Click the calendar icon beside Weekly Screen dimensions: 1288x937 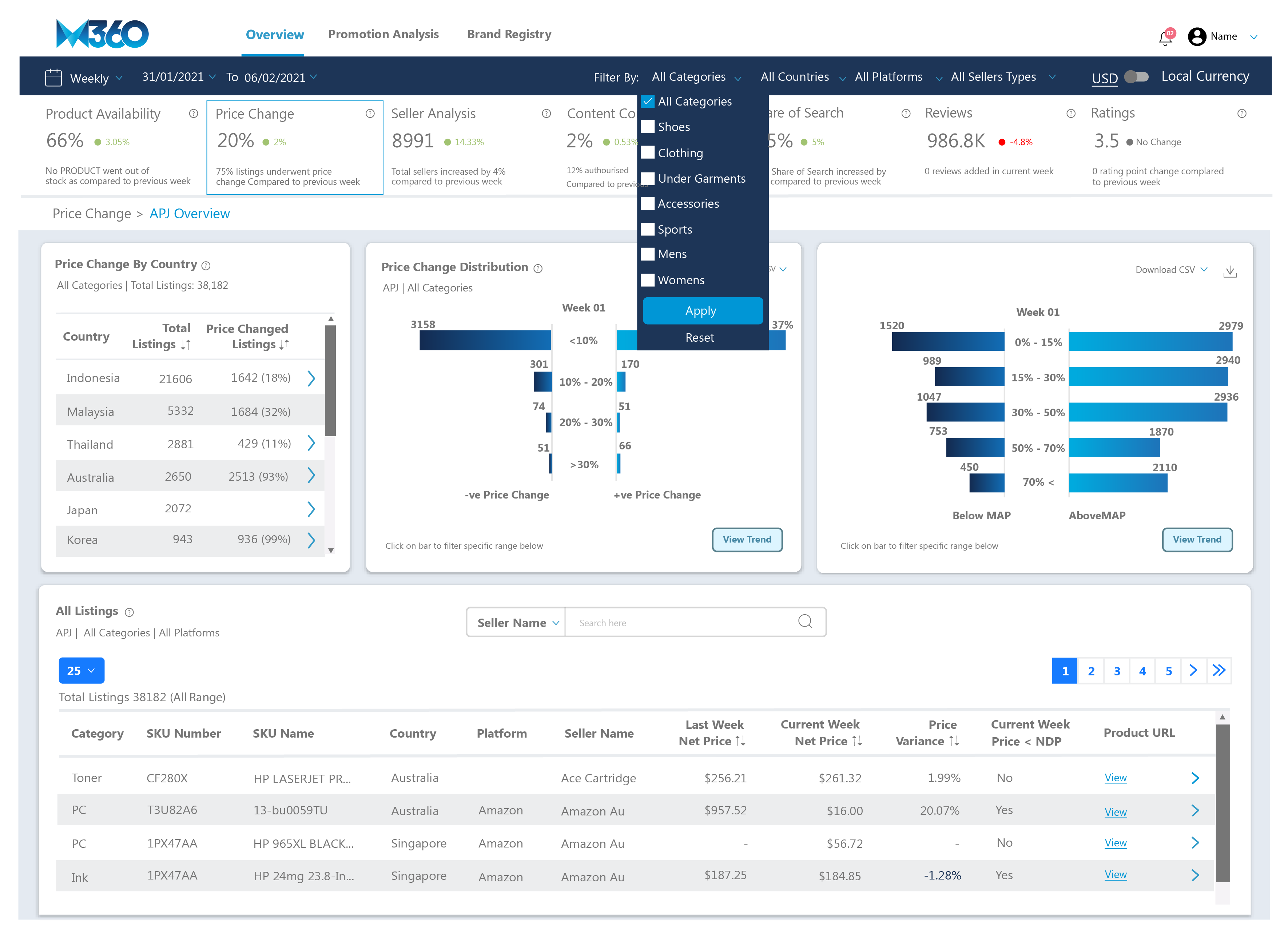53,77
